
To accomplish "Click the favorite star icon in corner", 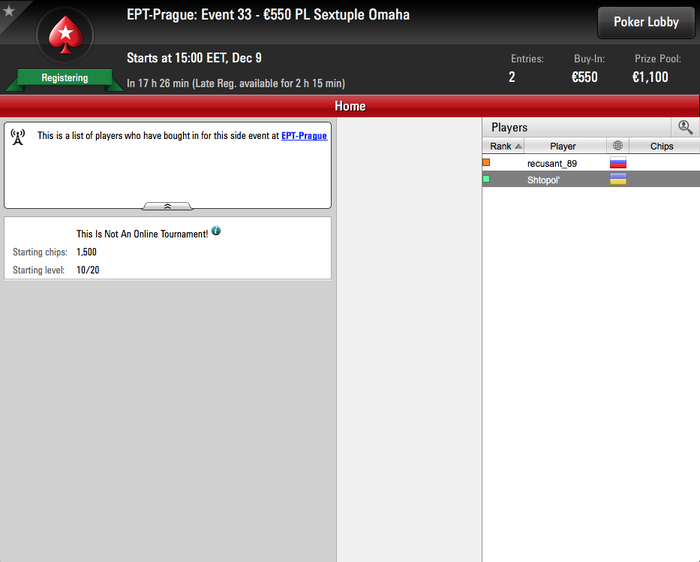I will click(8, 10).
